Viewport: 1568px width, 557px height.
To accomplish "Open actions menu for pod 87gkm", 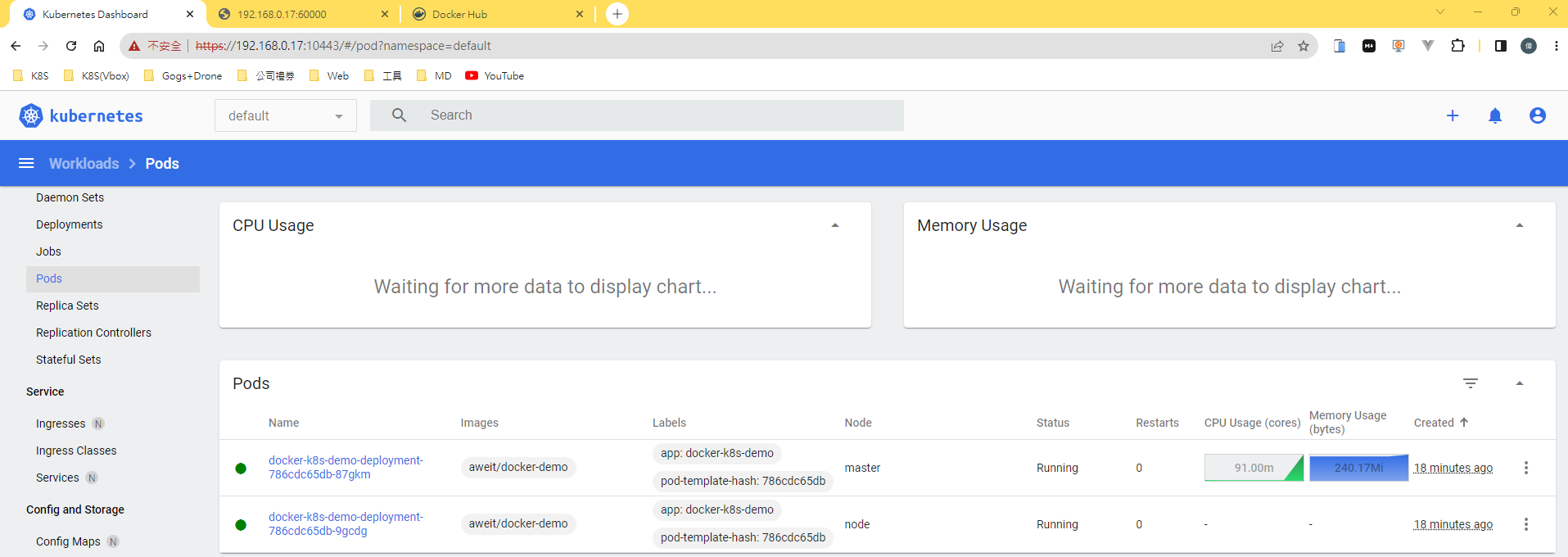I will click(x=1526, y=468).
